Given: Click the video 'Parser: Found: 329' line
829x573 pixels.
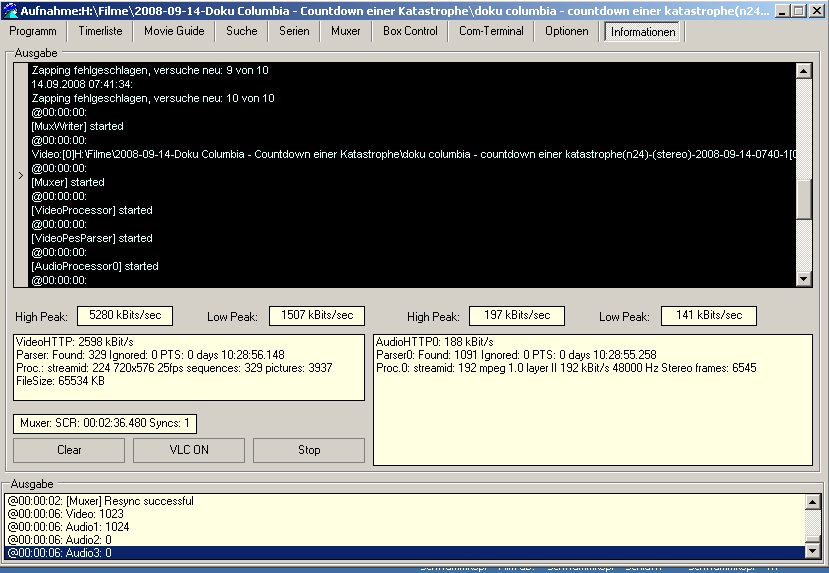Looking at the screenshot, I should [x=150, y=355].
